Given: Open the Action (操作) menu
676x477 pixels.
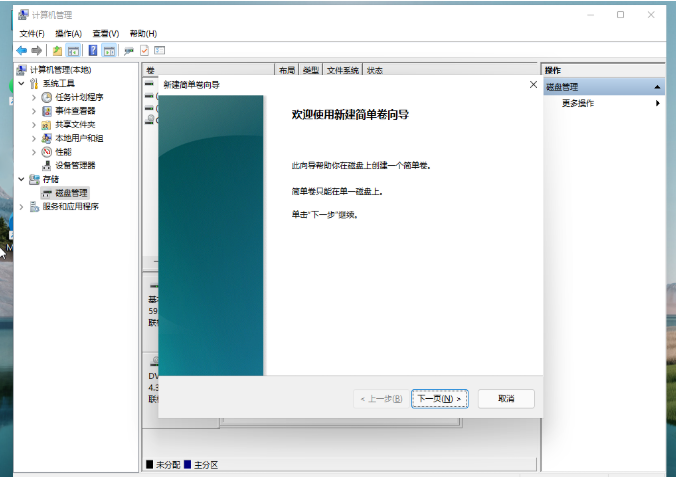Looking at the screenshot, I should pos(68,33).
